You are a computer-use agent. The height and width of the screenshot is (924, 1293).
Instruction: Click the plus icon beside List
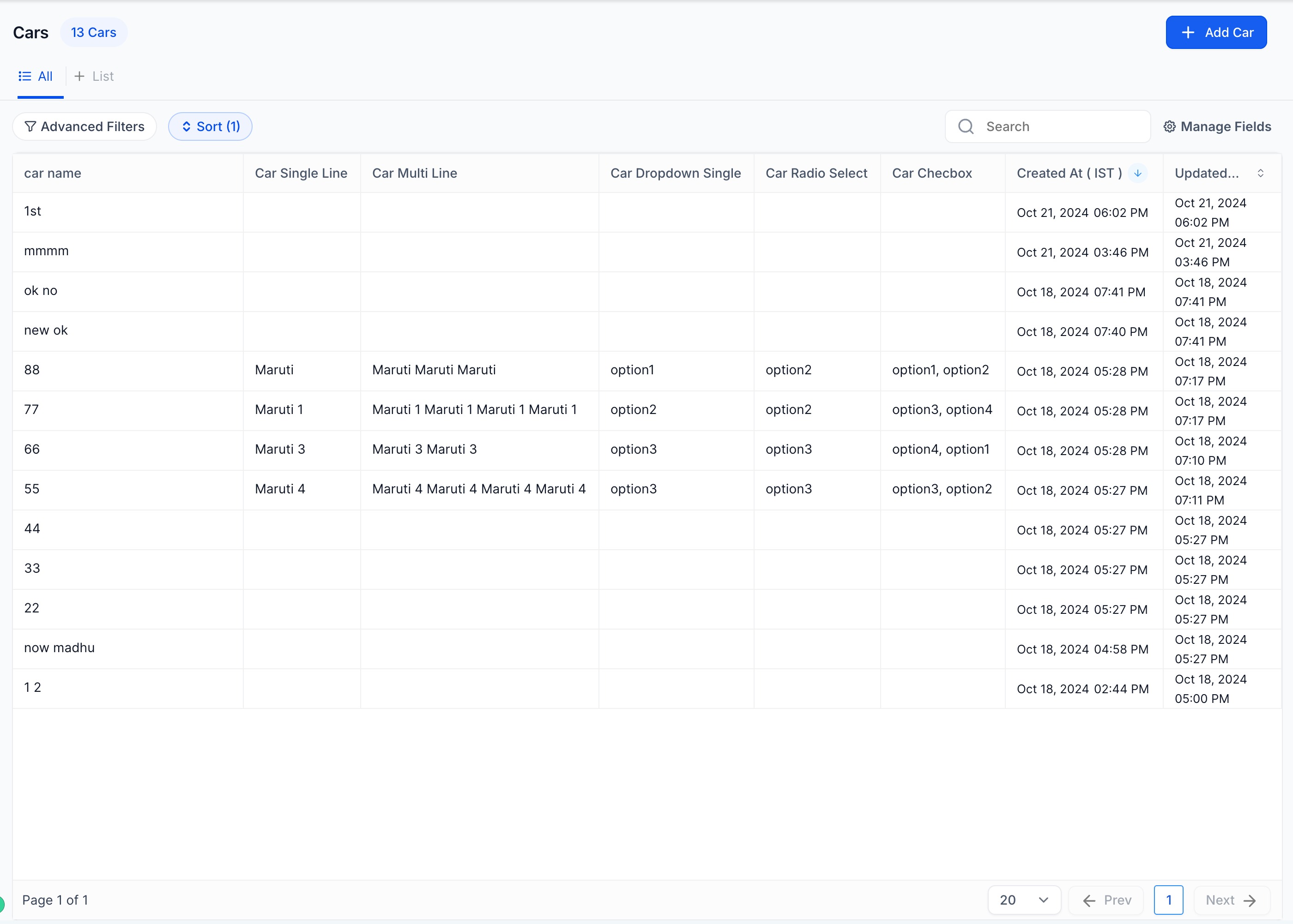pyautogui.click(x=80, y=76)
